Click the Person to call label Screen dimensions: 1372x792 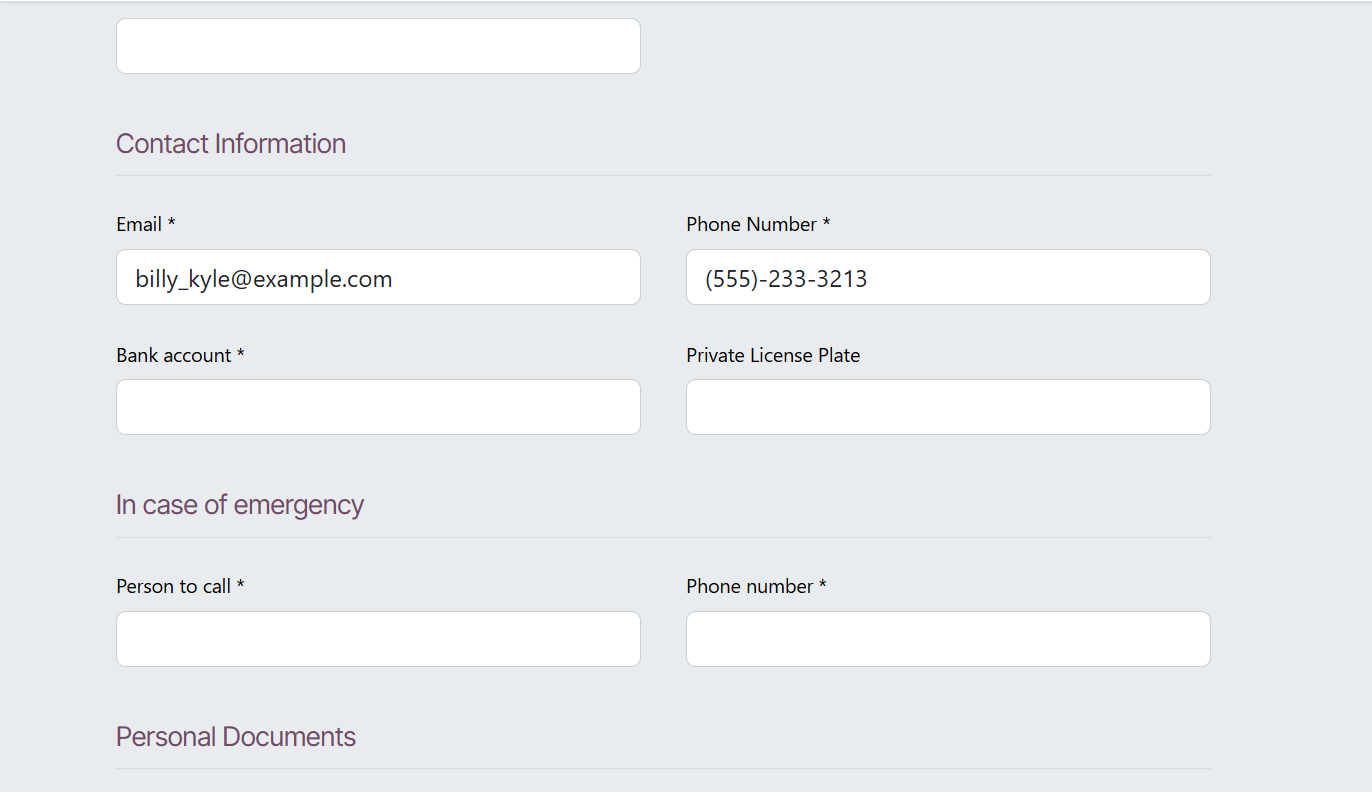(x=174, y=587)
